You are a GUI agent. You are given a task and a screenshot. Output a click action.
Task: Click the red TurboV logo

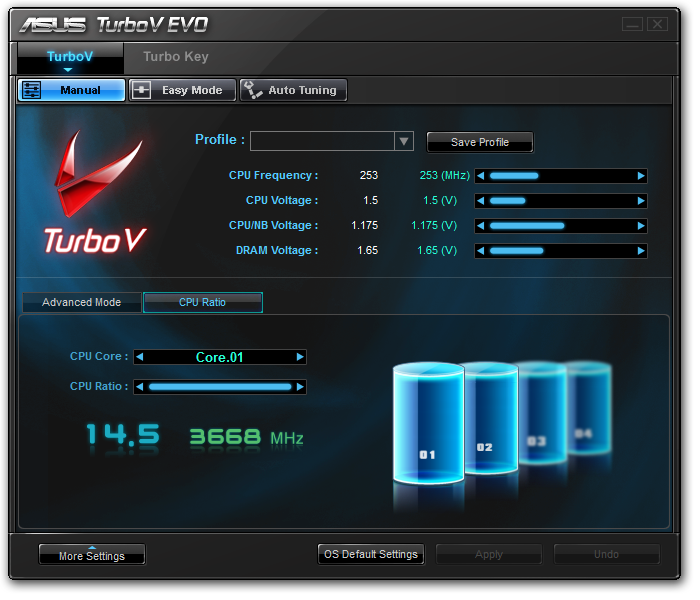(x=97, y=194)
